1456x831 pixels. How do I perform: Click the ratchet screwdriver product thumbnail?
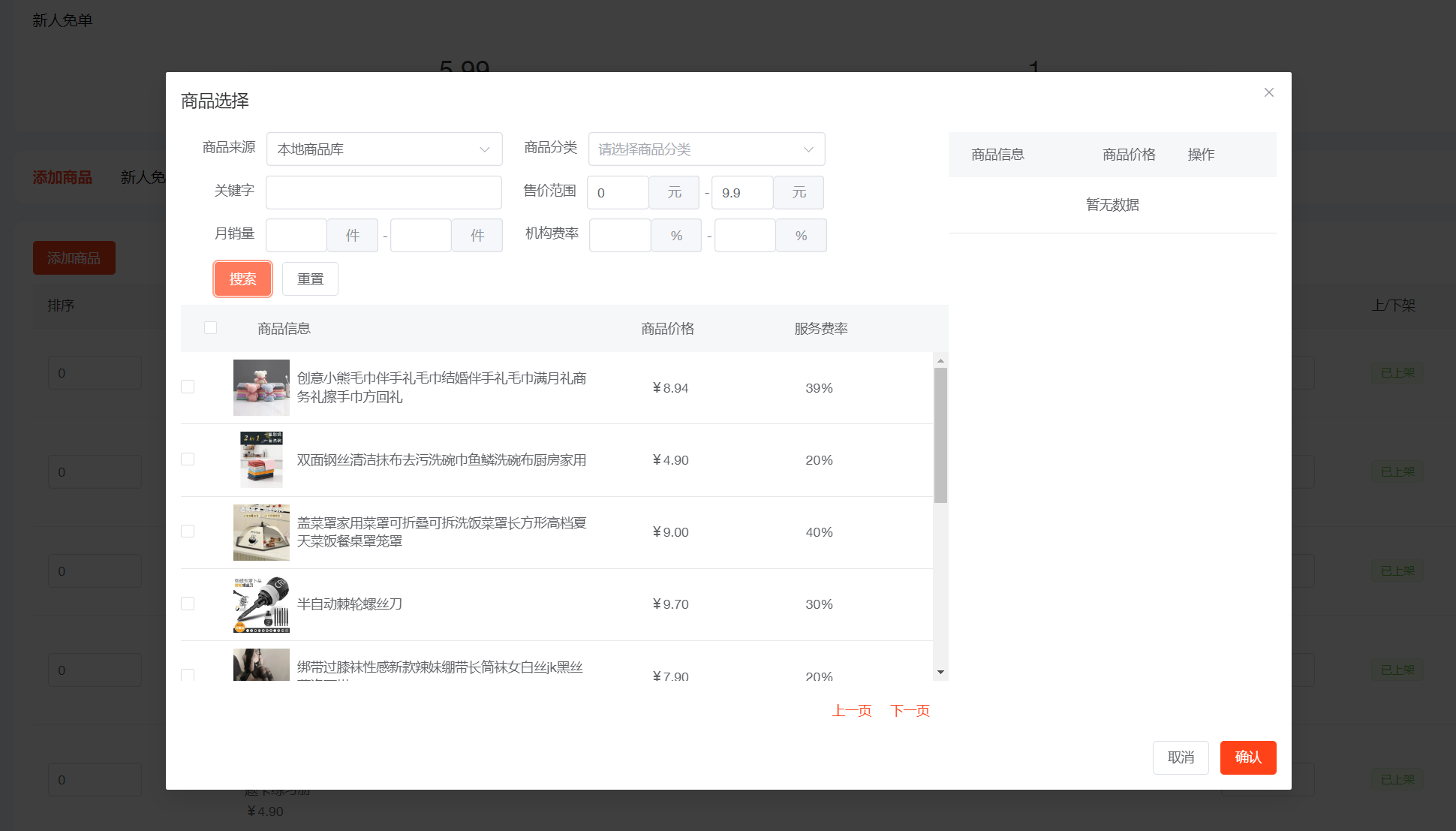click(261, 604)
